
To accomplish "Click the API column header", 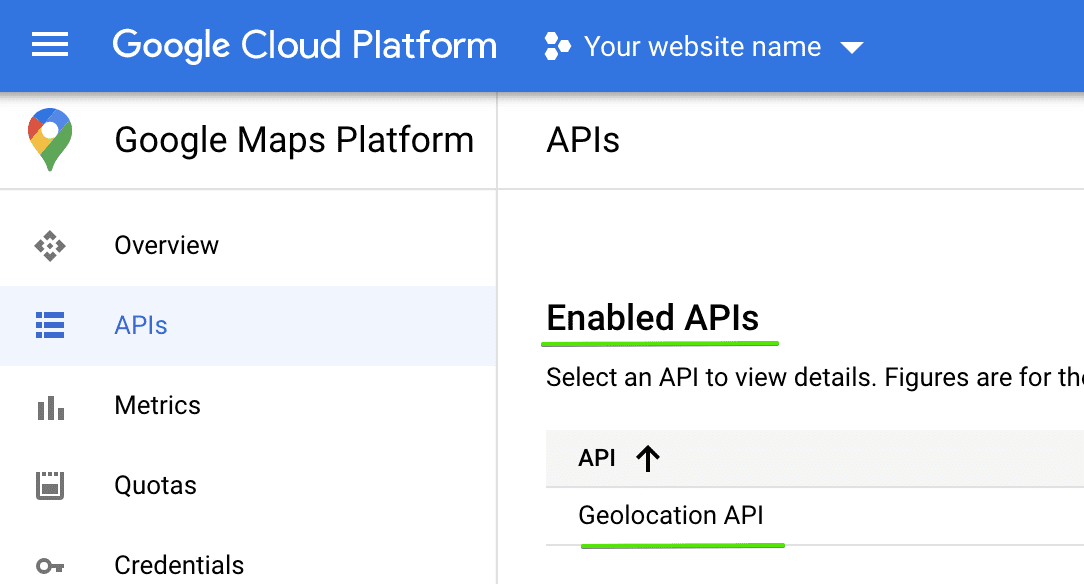I will click(x=597, y=458).
